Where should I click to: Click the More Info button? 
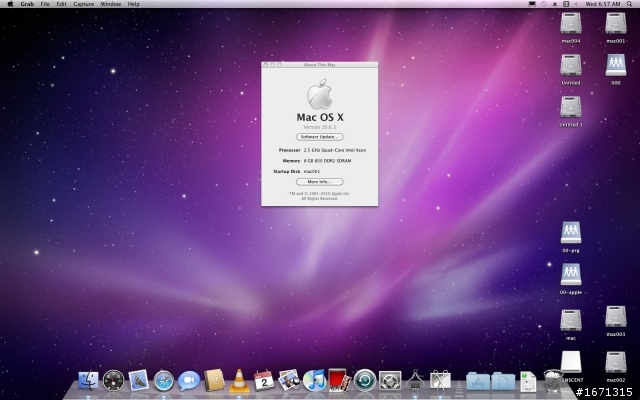coord(320,182)
